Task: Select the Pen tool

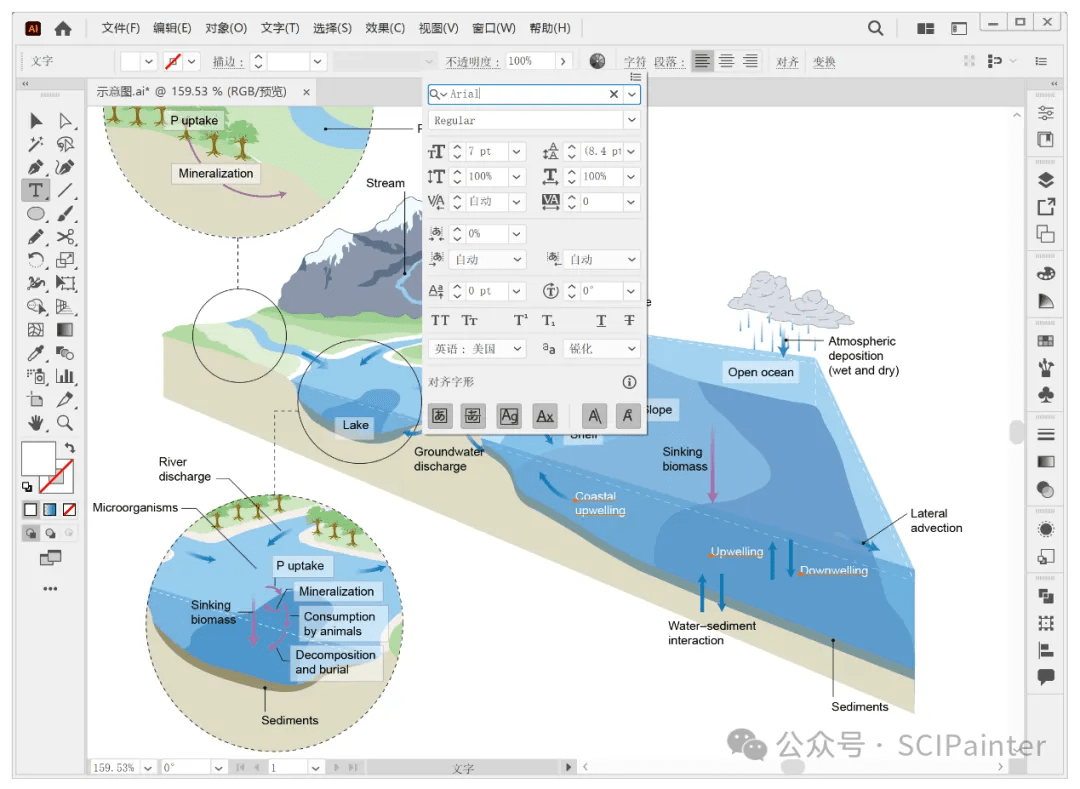Action: 36,167
